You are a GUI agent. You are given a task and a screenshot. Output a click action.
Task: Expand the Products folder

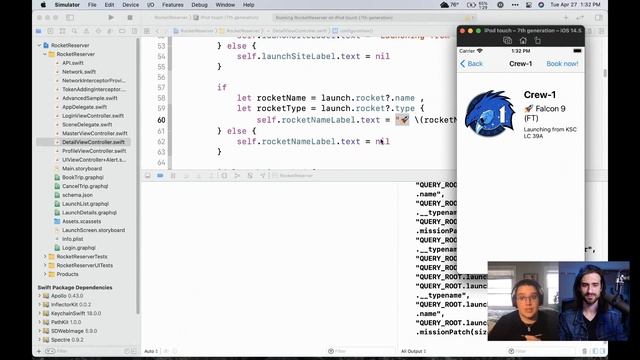45,274
